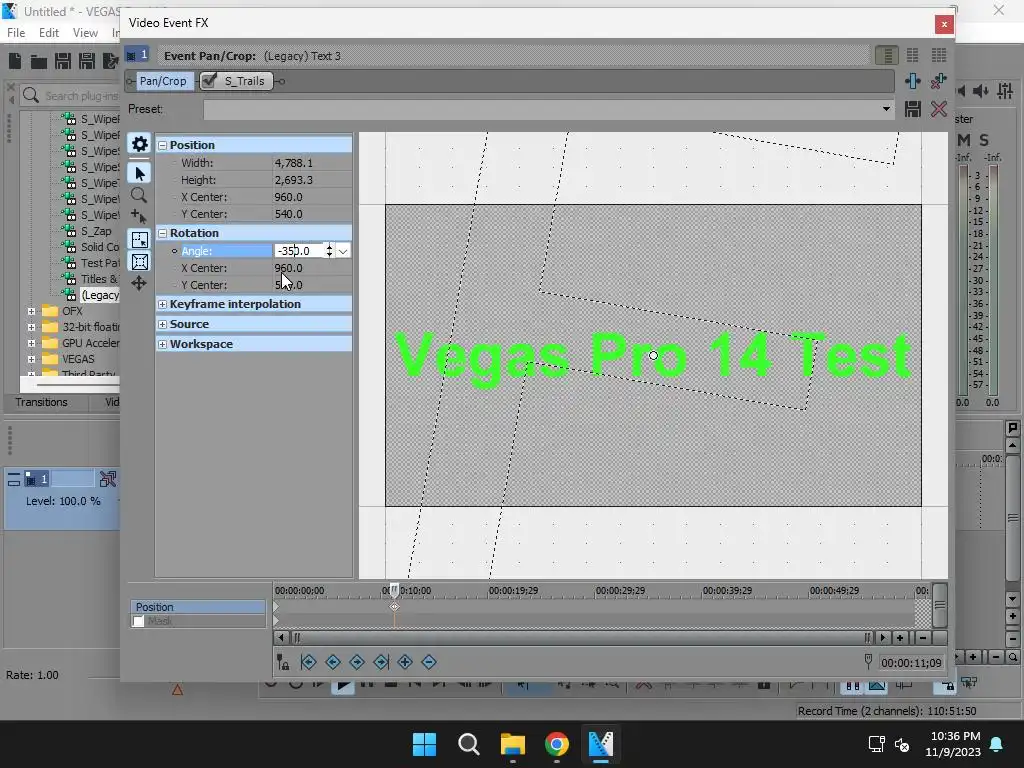The width and height of the screenshot is (1024, 768).
Task: Click the Plug-In Chain button
Action: pyautogui.click(x=913, y=81)
